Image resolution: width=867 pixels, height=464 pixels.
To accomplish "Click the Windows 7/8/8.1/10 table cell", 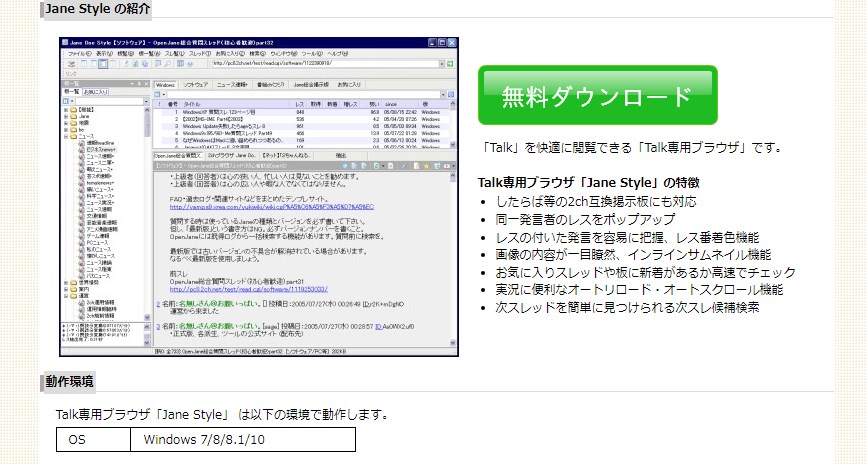I will pos(243,440).
